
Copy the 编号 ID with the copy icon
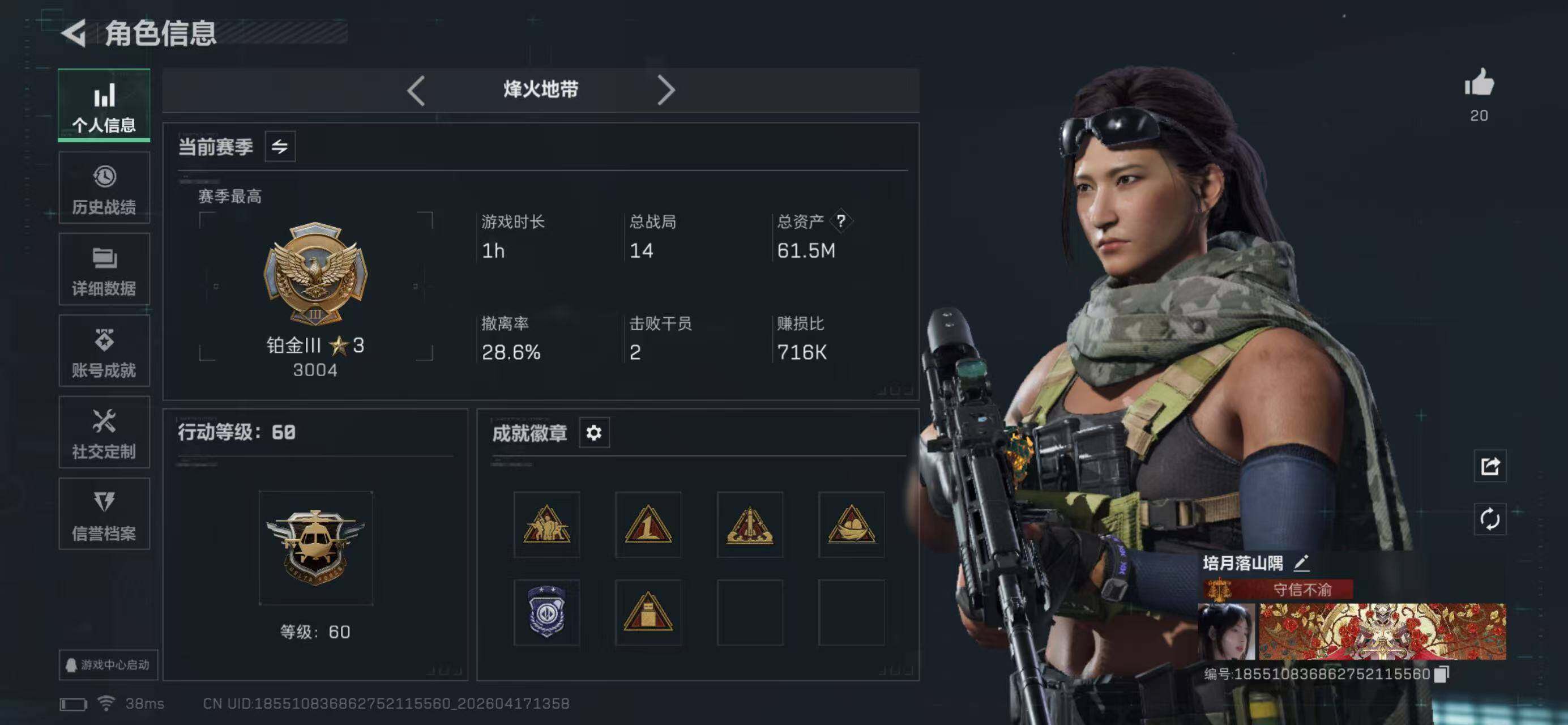click(x=1441, y=674)
